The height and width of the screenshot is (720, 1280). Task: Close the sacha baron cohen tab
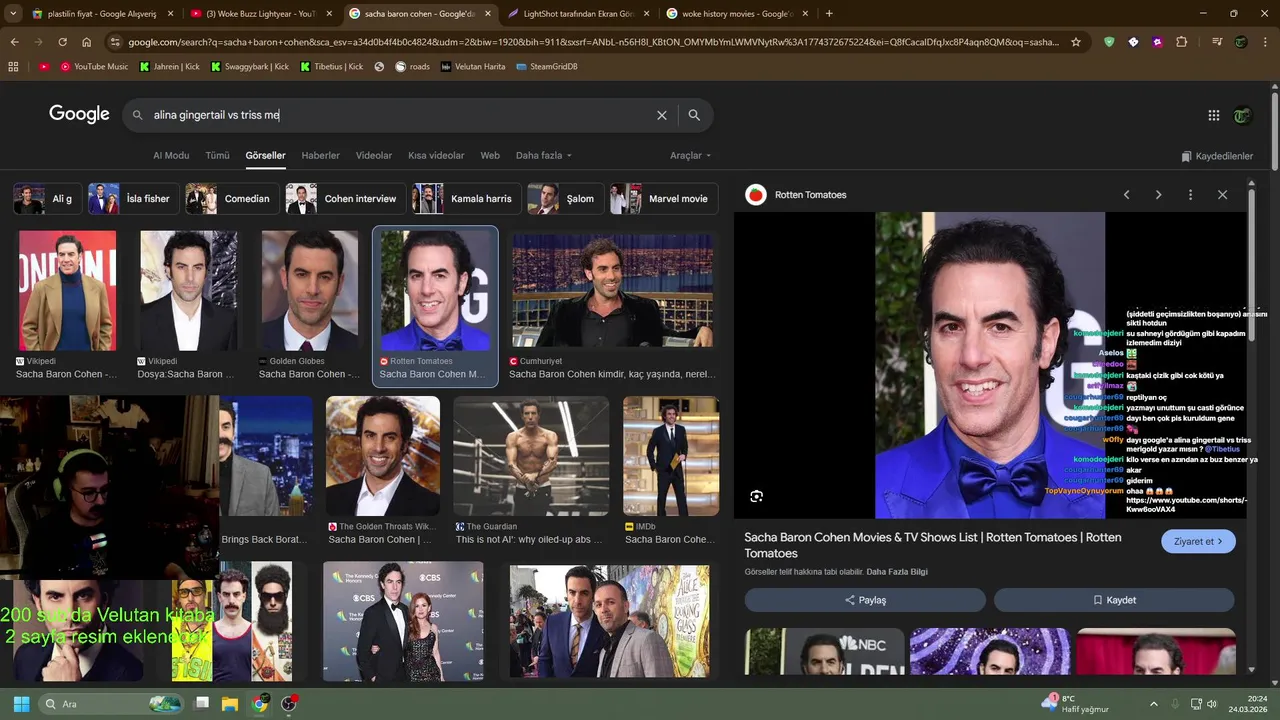click(487, 14)
